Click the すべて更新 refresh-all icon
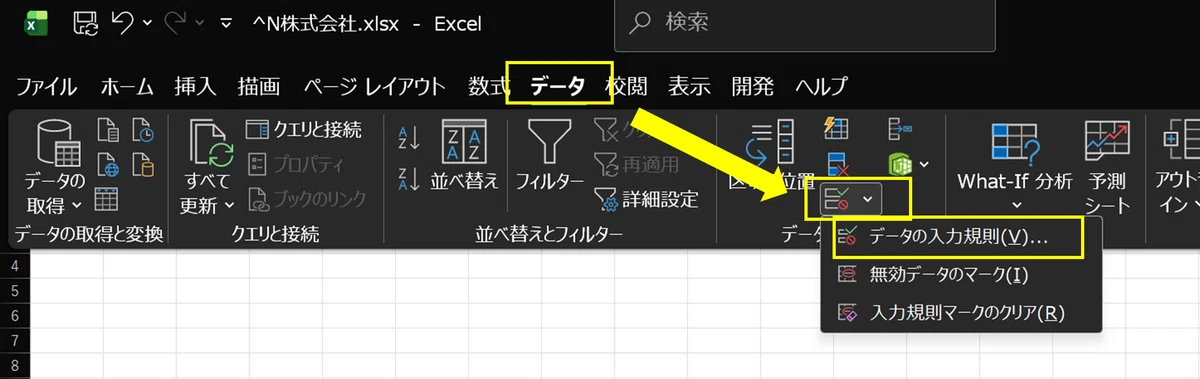Screen dimensions: 1200x379 210,144
